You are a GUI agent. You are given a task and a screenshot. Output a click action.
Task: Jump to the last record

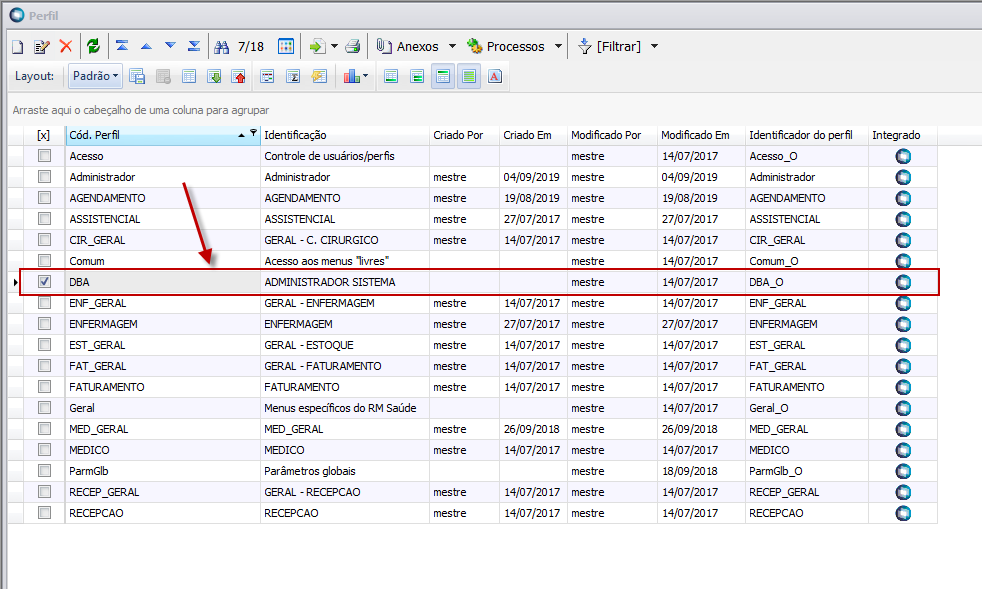[x=194, y=46]
